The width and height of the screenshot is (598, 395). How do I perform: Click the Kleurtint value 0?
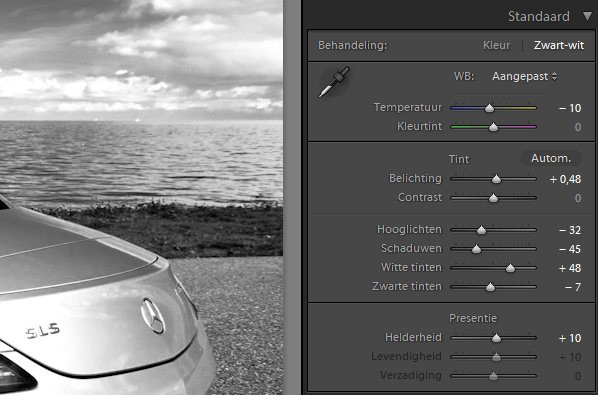click(x=578, y=127)
